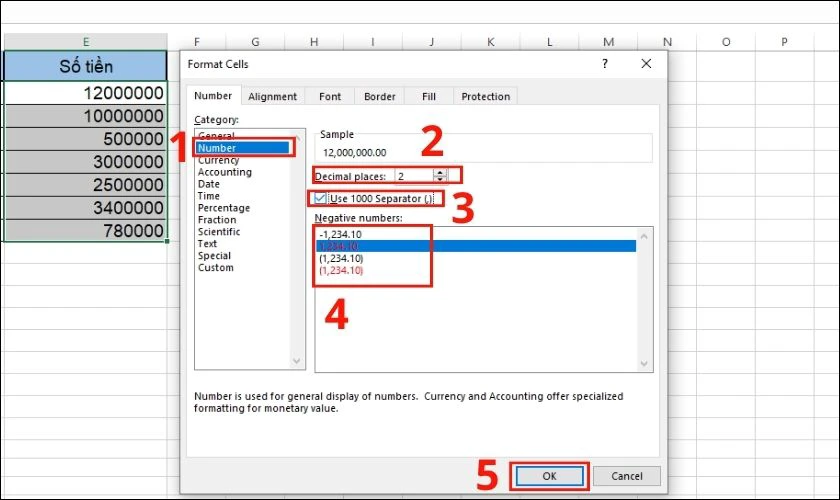
Task: Select column O header
Action: (x=726, y=42)
